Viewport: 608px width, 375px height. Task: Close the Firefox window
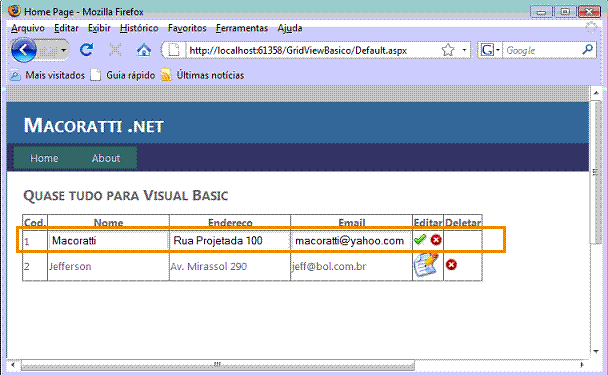point(589,12)
